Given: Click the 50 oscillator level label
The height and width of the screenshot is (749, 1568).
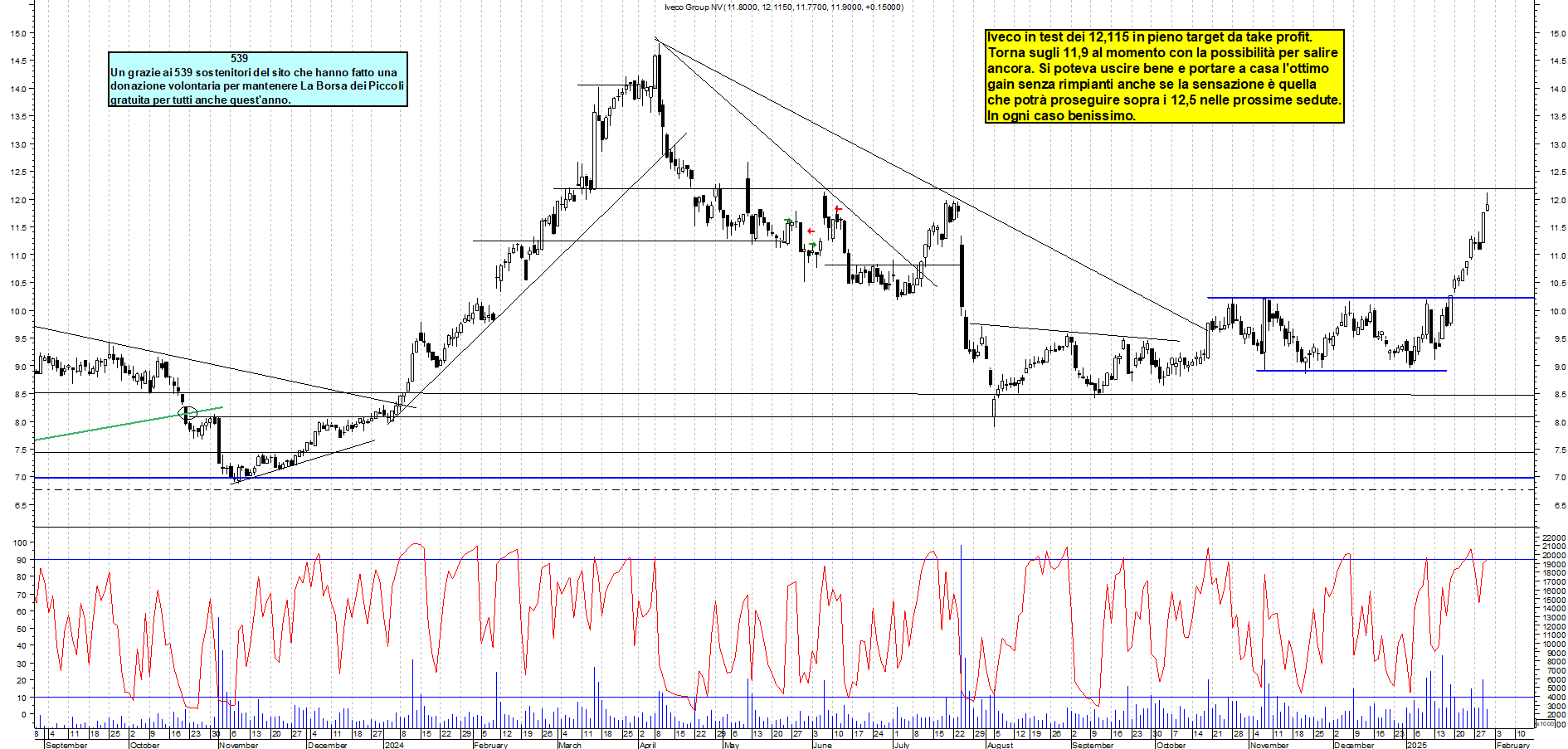Looking at the screenshot, I should pyautogui.click(x=22, y=629).
